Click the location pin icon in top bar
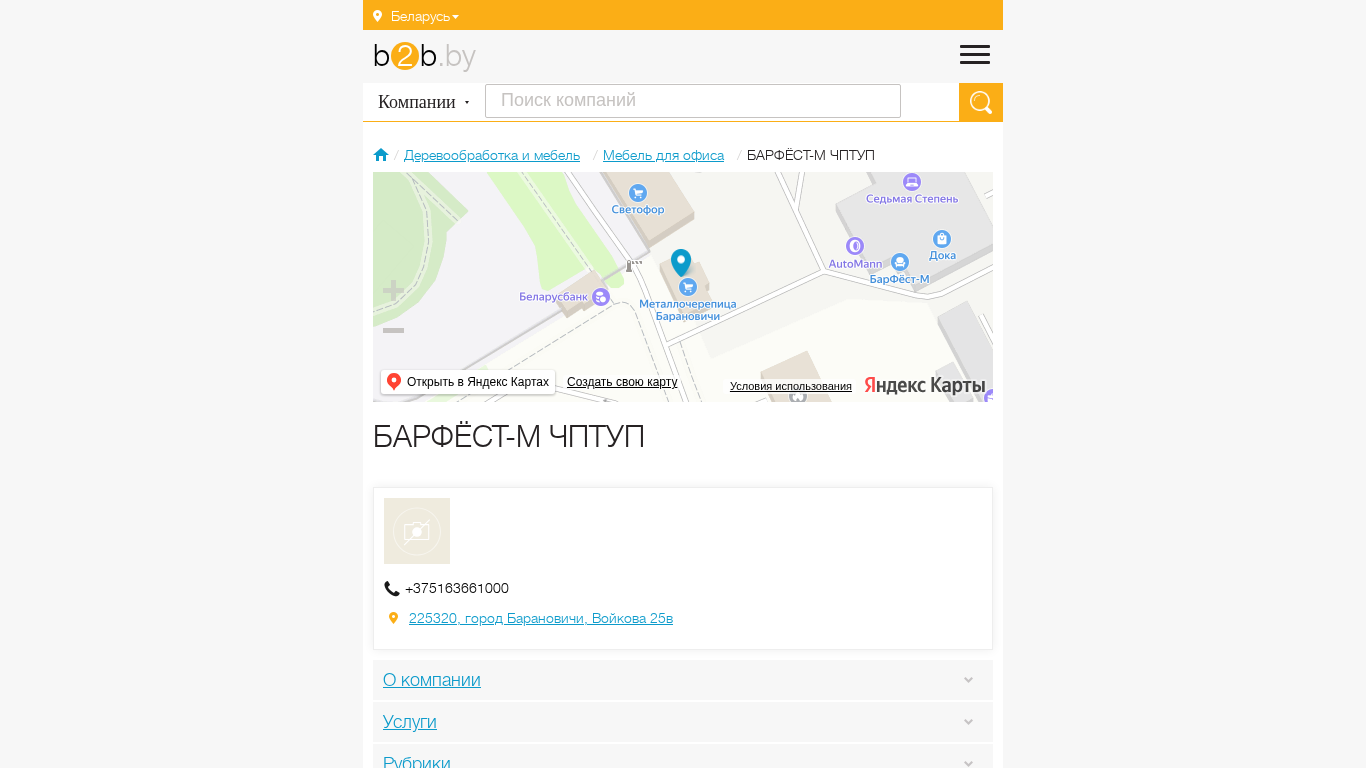 click(x=377, y=16)
